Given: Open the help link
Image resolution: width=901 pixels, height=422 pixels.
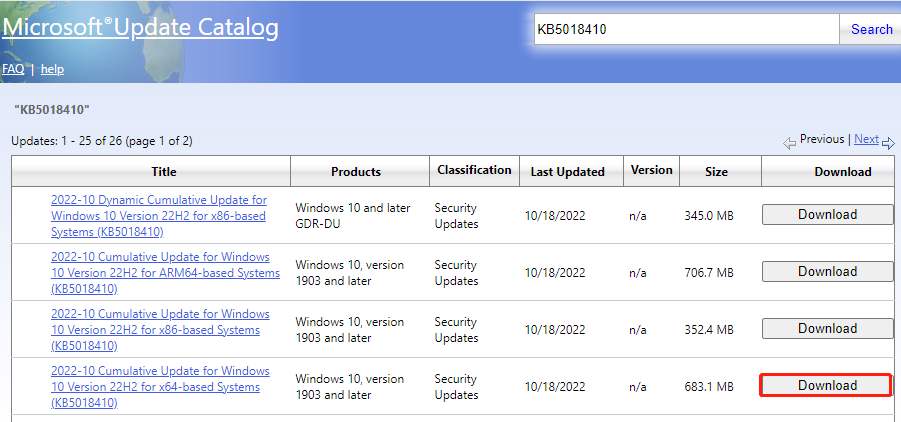Looking at the screenshot, I should [x=52, y=69].
